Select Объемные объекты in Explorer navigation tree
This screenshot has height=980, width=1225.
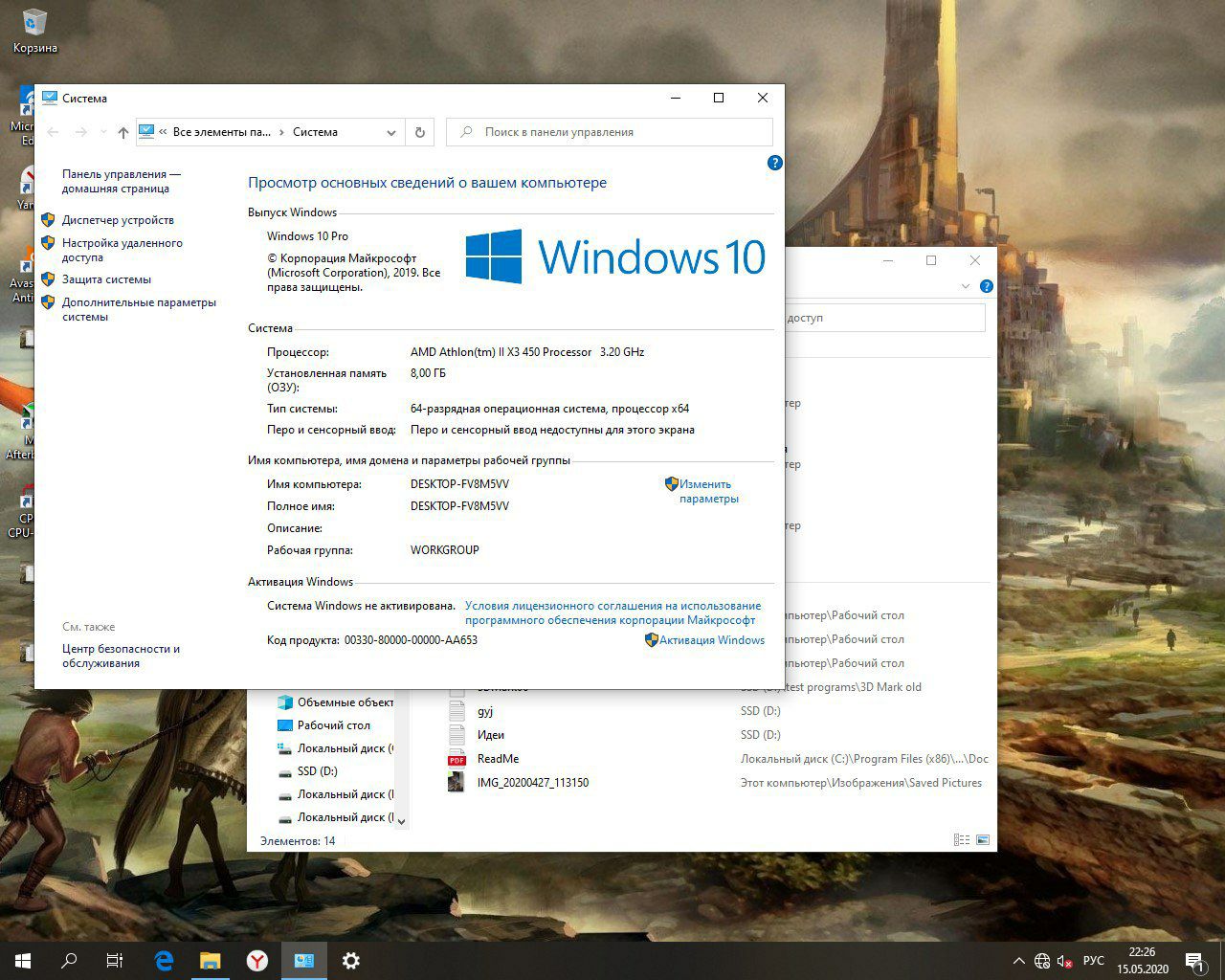(x=335, y=702)
